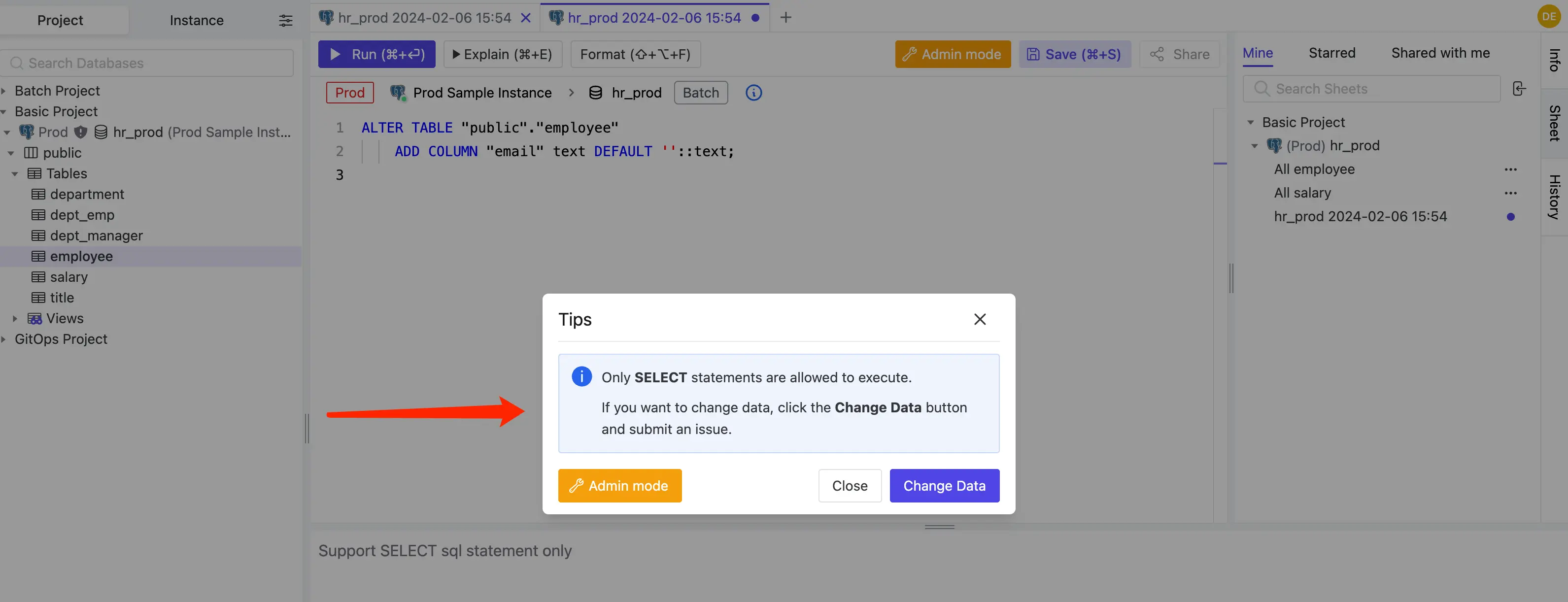This screenshot has height=602, width=1568.
Task: Open the History side tab
Action: [1554, 197]
